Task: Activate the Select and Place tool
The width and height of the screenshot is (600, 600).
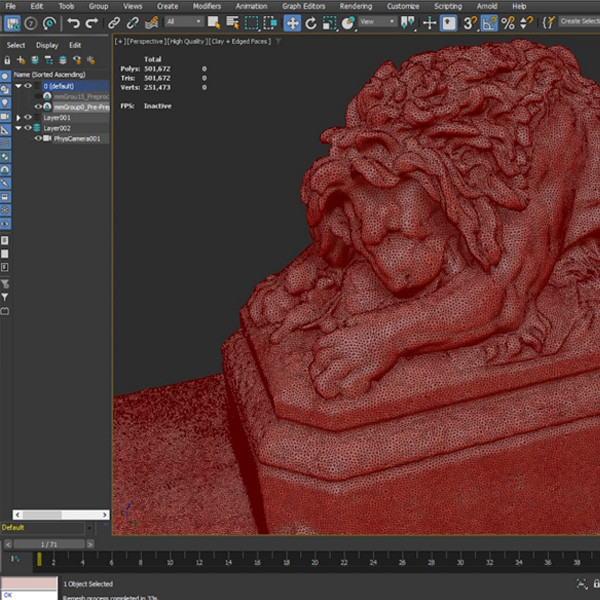Action: tap(348, 23)
